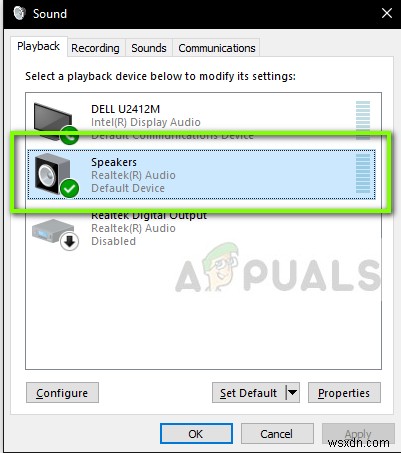Click the Speakers volume level meter
The height and width of the screenshot is (453, 401).
(363, 174)
